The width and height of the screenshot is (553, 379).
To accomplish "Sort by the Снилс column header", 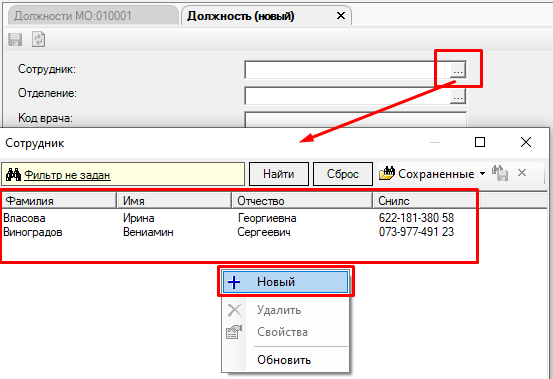I will click(x=425, y=201).
